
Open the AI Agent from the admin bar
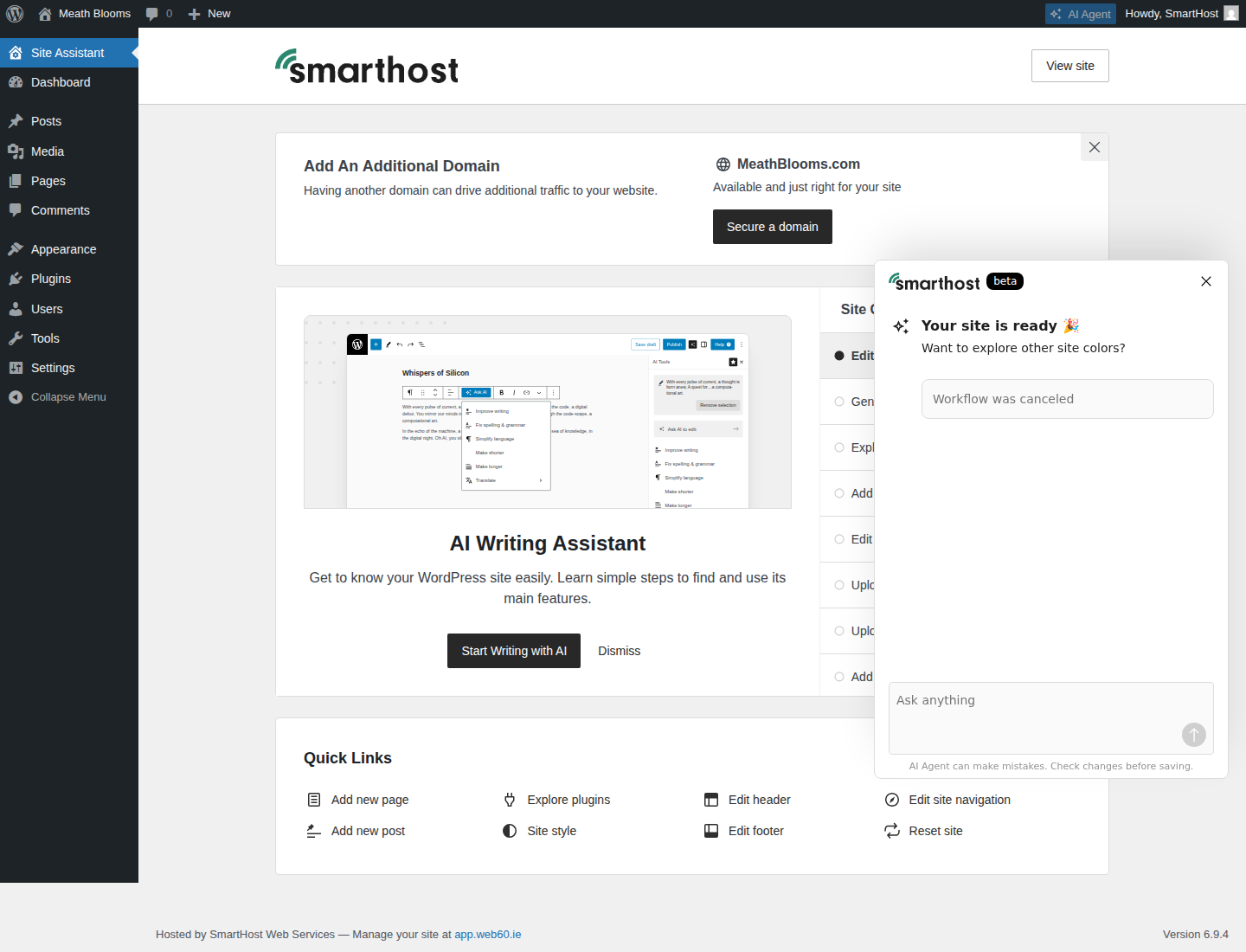click(1080, 13)
